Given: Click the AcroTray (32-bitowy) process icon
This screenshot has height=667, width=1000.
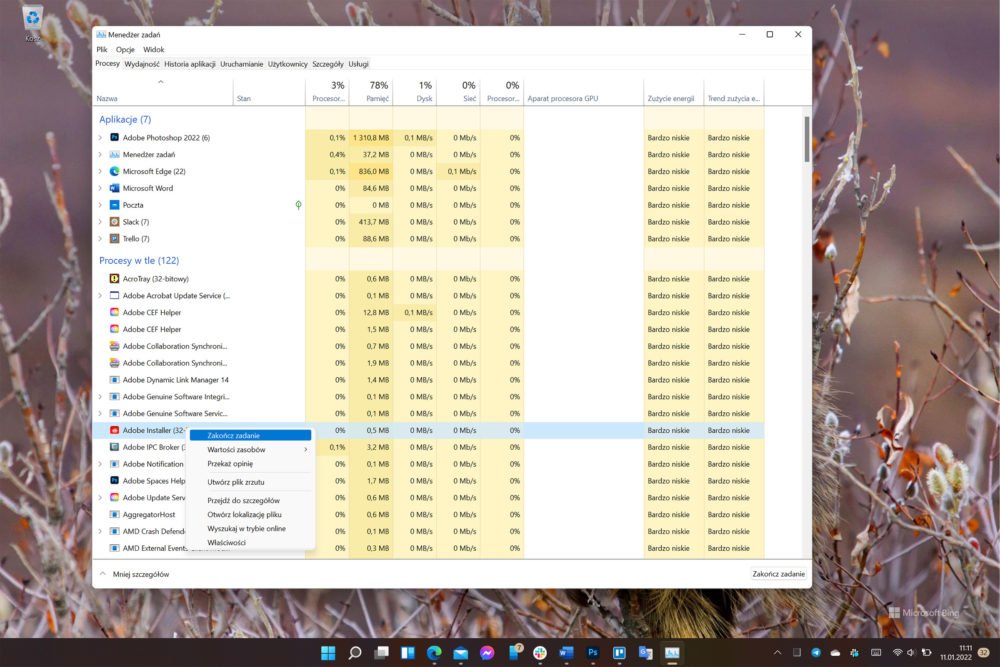Looking at the screenshot, I should (114, 279).
